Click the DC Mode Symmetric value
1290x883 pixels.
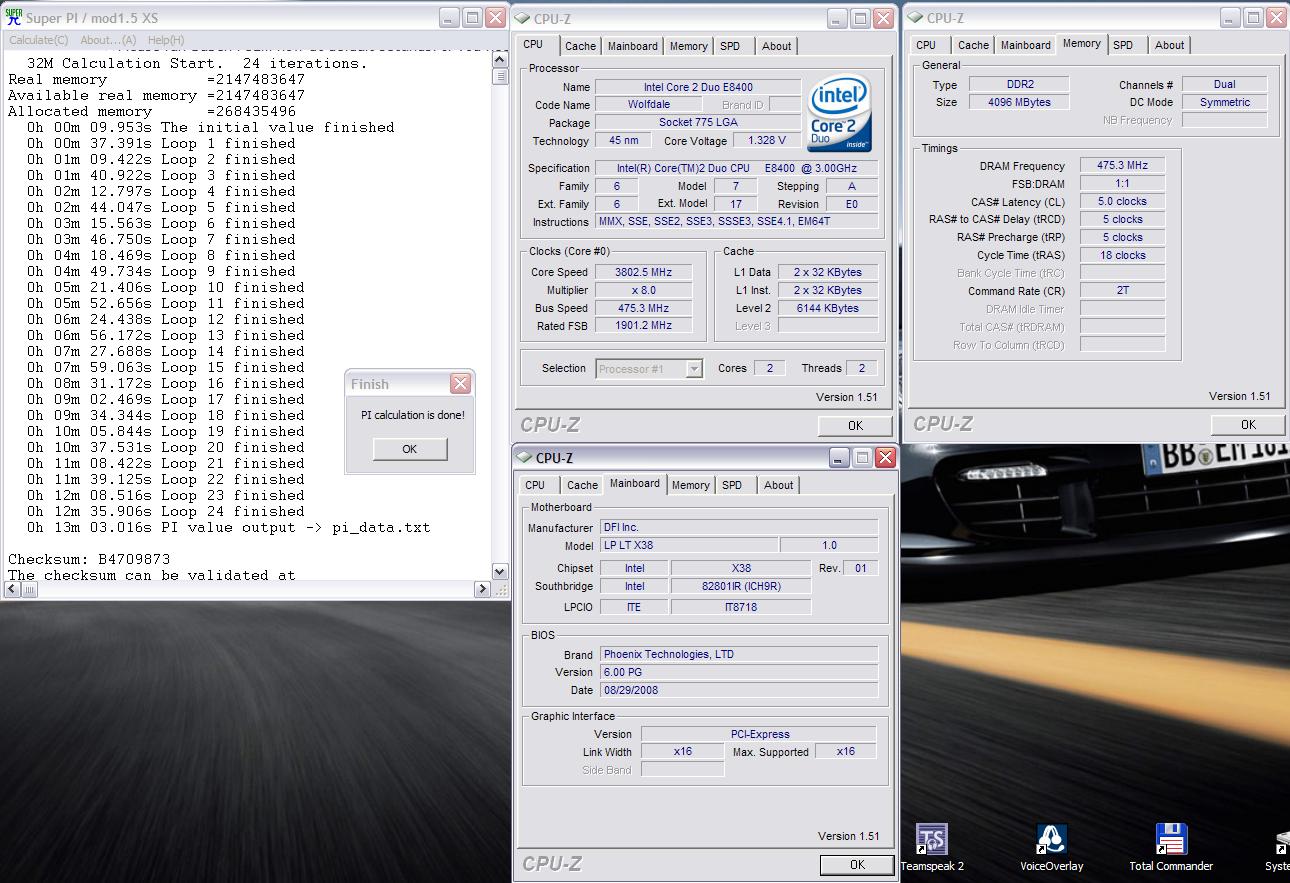[1224, 102]
